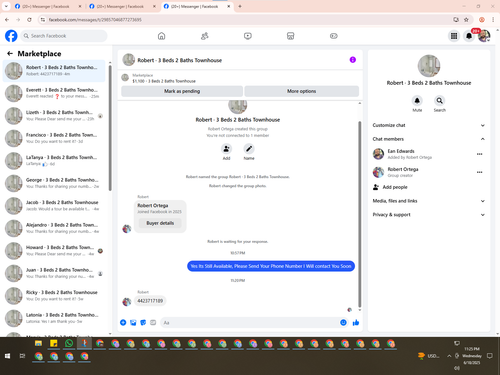Open LaTanya 3 Beds 2 Baths conversation
500x375 pixels.
click(54, 160)
